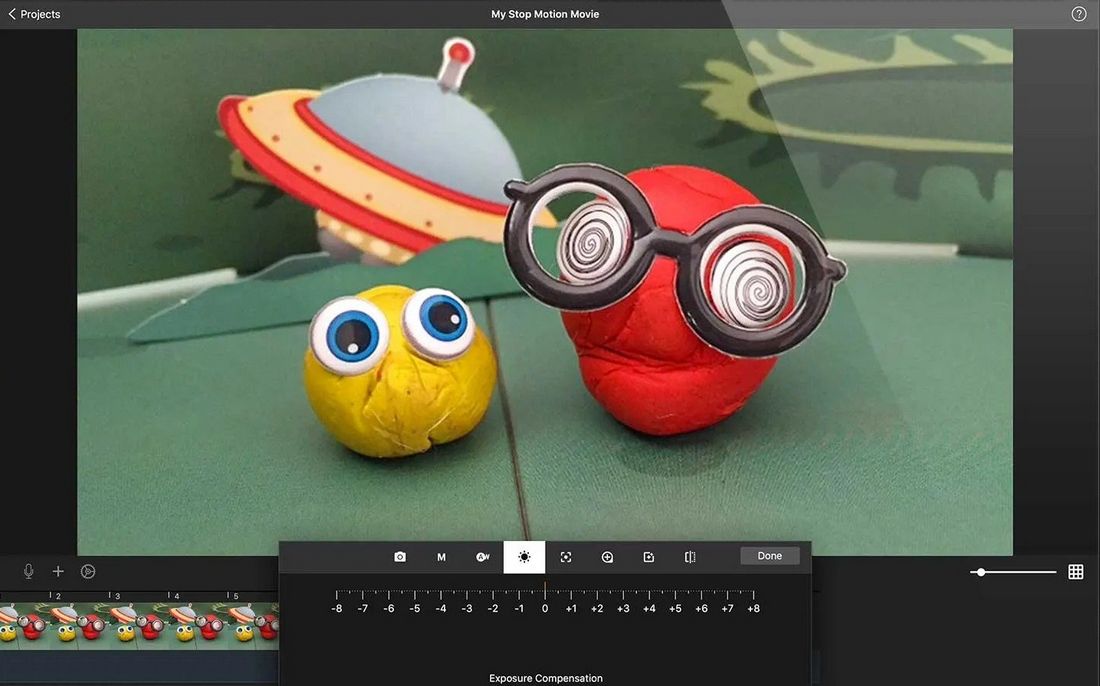Screen dimensions: 1100x686
Task: Click the Done button
Action: [770, 556]
